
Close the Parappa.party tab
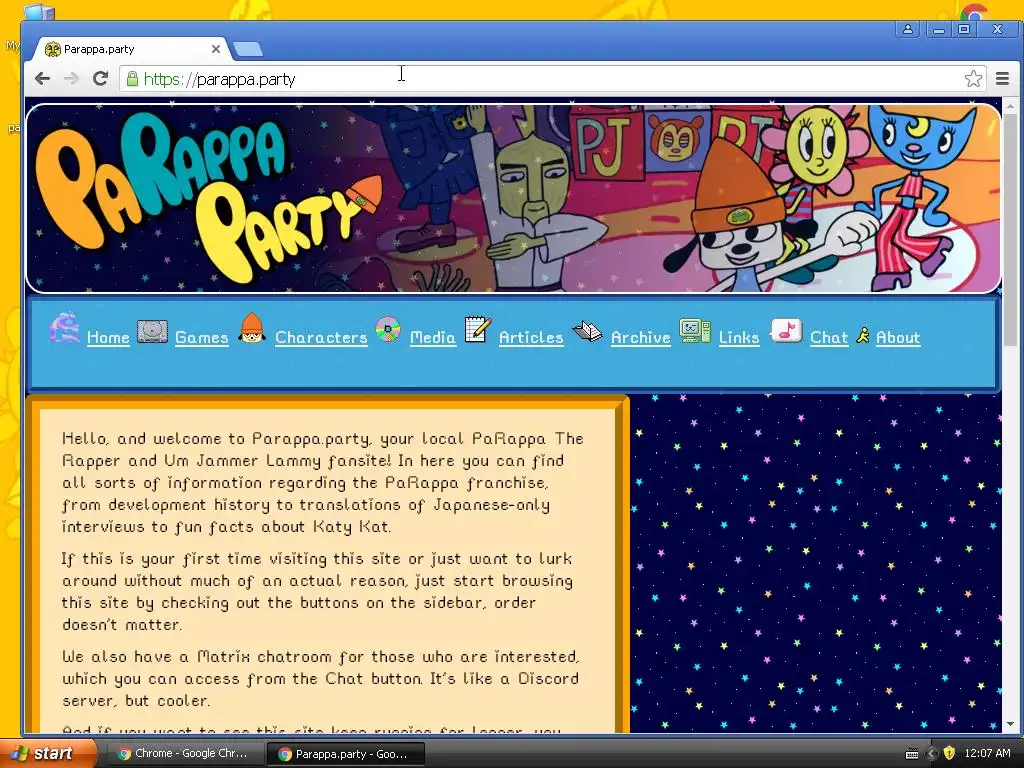[x=216, y=49]
